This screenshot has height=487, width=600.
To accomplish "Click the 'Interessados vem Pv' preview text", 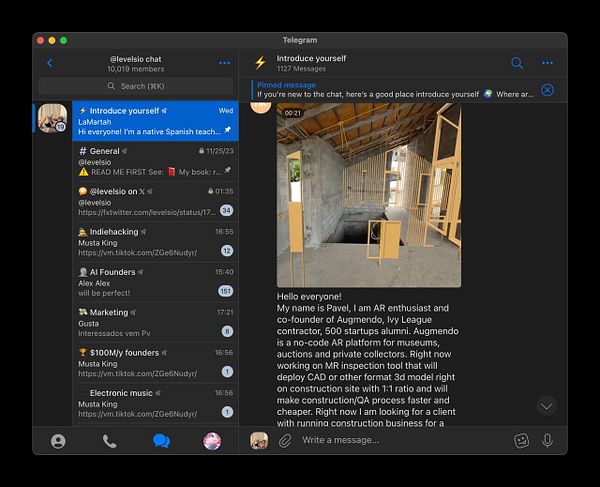I will tap(114, 333).
